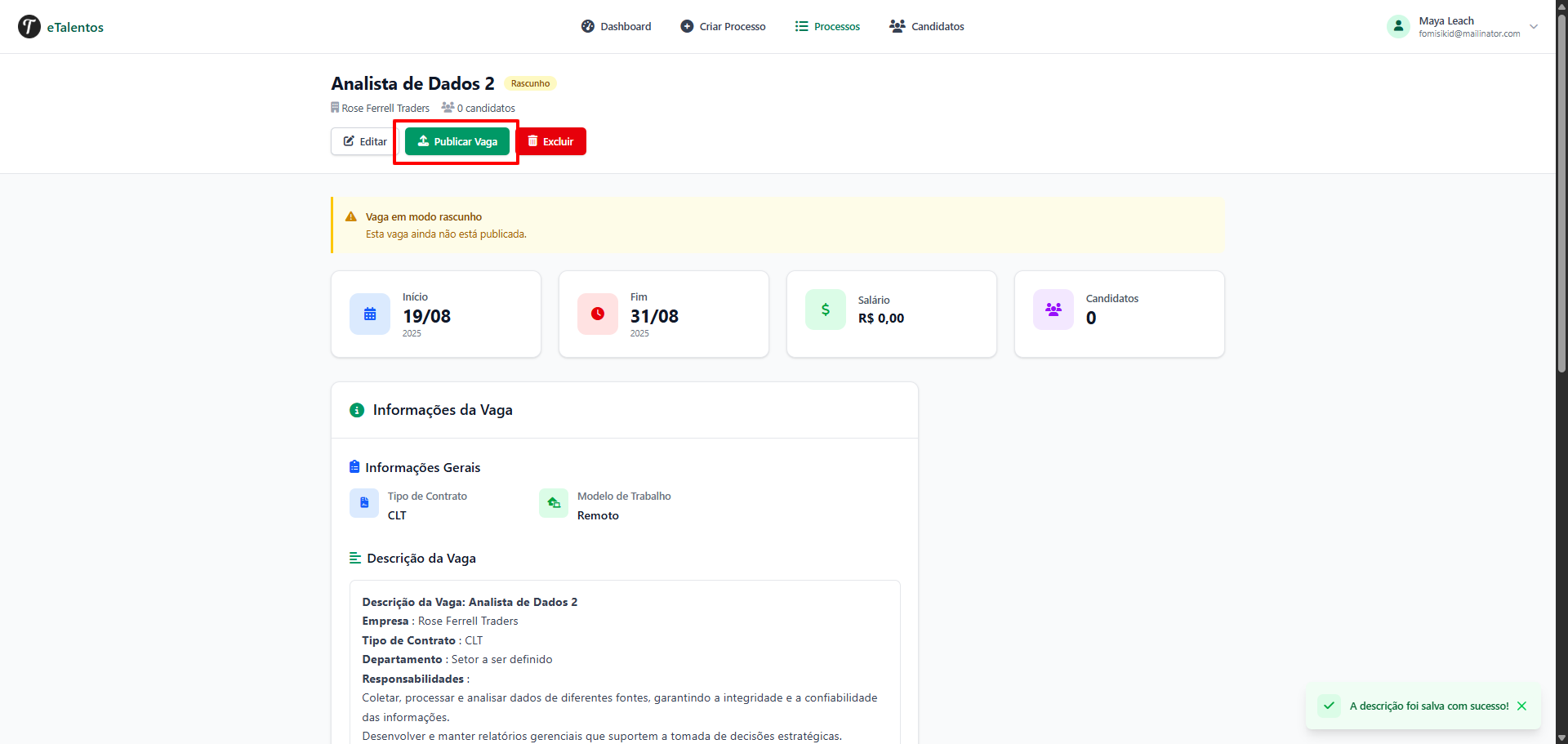Image resolution: width=1568 pixels, height=744 pixels.
Task: Click the red Excluir button
Action: [551, 141]
